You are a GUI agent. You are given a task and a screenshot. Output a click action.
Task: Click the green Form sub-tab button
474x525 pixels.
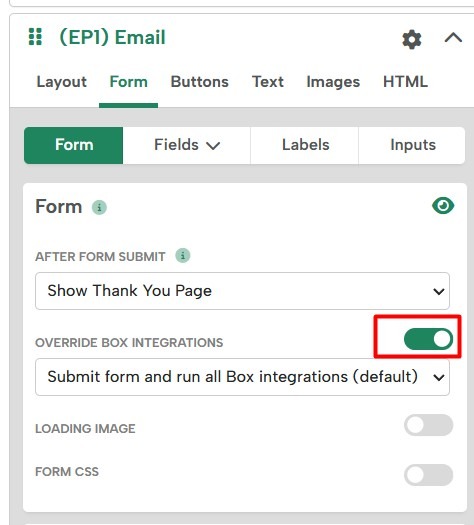point(74,145)
